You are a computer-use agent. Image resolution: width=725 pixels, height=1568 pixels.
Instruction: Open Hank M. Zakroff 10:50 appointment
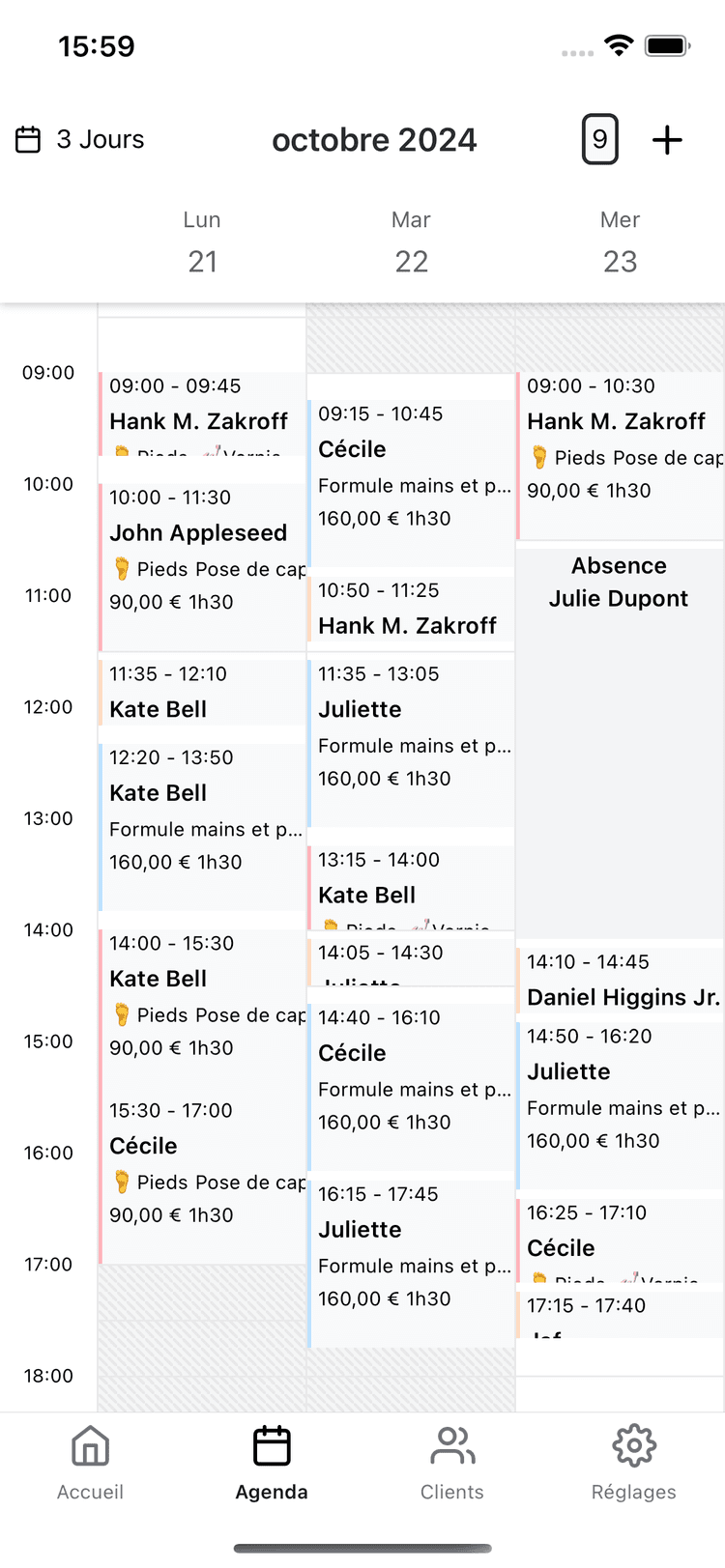point(411,610)
